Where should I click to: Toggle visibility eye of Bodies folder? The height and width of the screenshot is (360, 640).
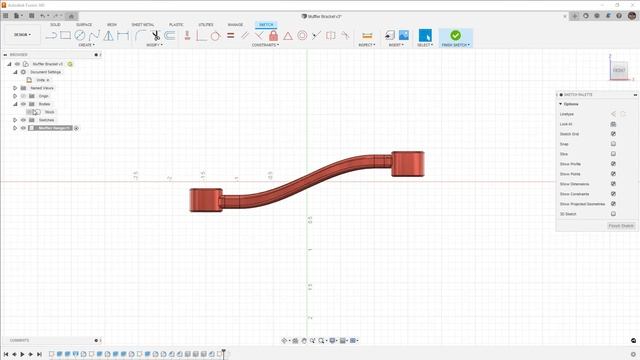tap(23, 104)
